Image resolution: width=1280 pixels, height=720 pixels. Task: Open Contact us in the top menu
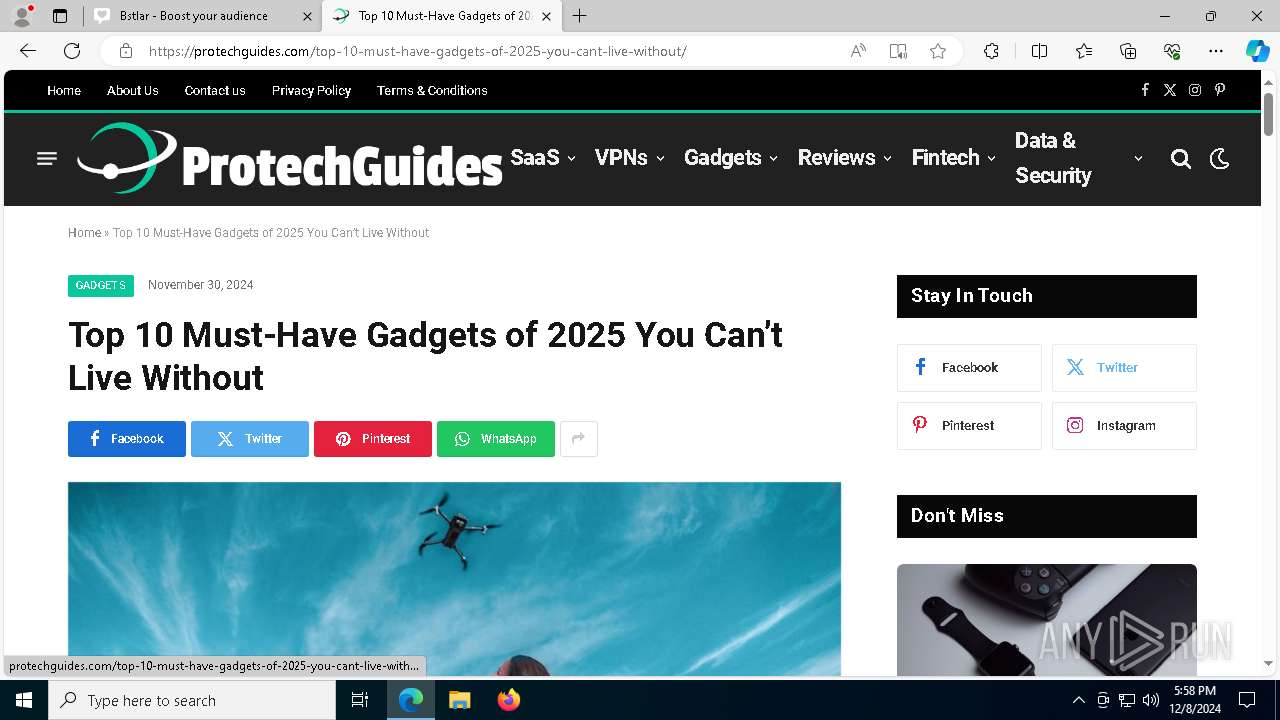(x=215, y=90)
